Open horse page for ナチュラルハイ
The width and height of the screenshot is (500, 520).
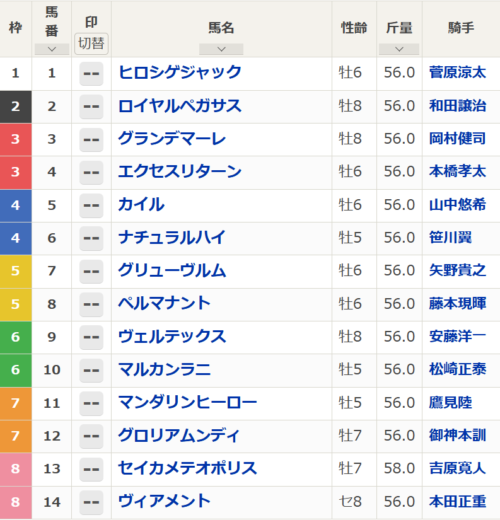172,238
